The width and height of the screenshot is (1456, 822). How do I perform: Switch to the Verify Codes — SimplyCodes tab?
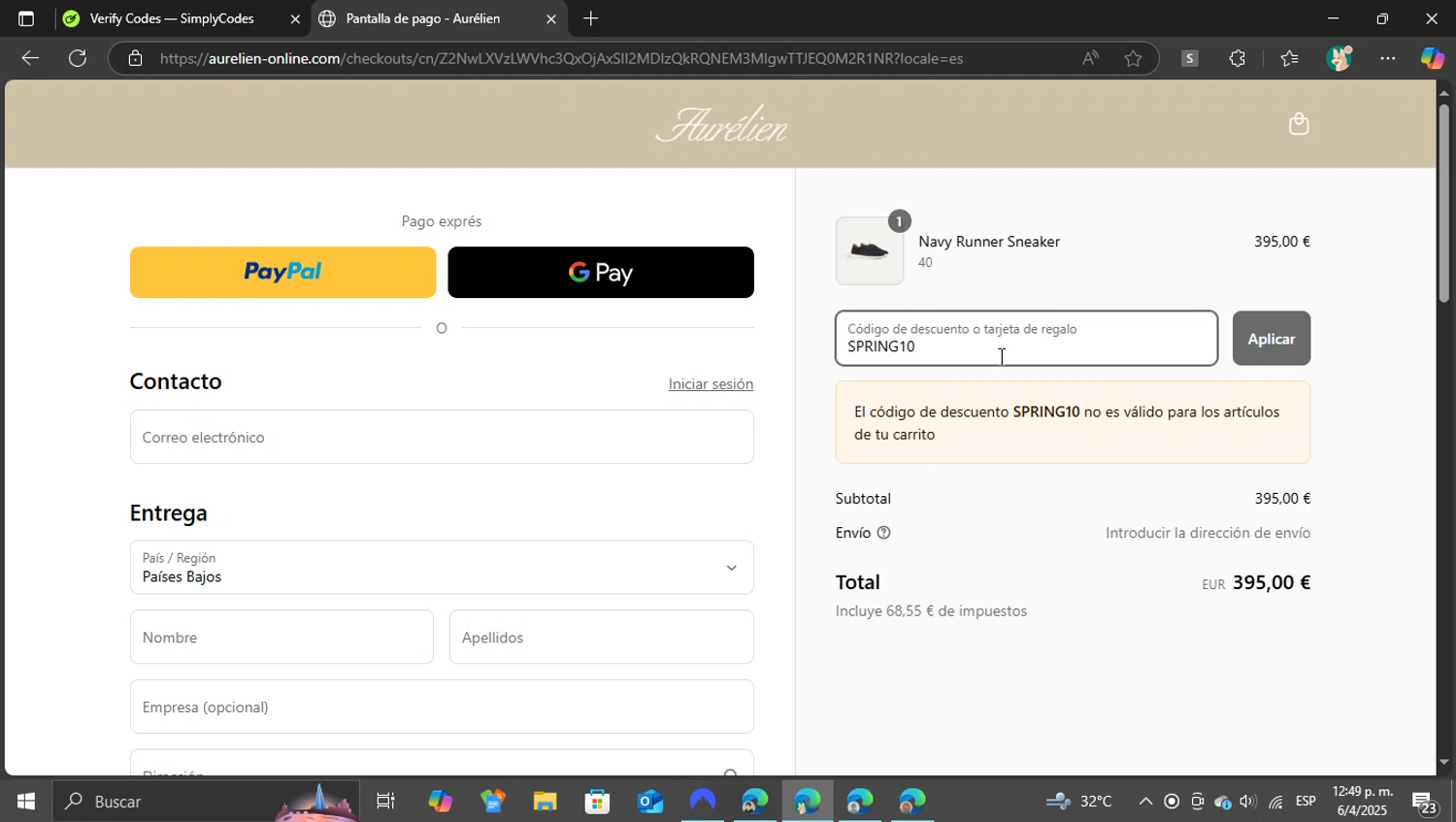[172, 18]
